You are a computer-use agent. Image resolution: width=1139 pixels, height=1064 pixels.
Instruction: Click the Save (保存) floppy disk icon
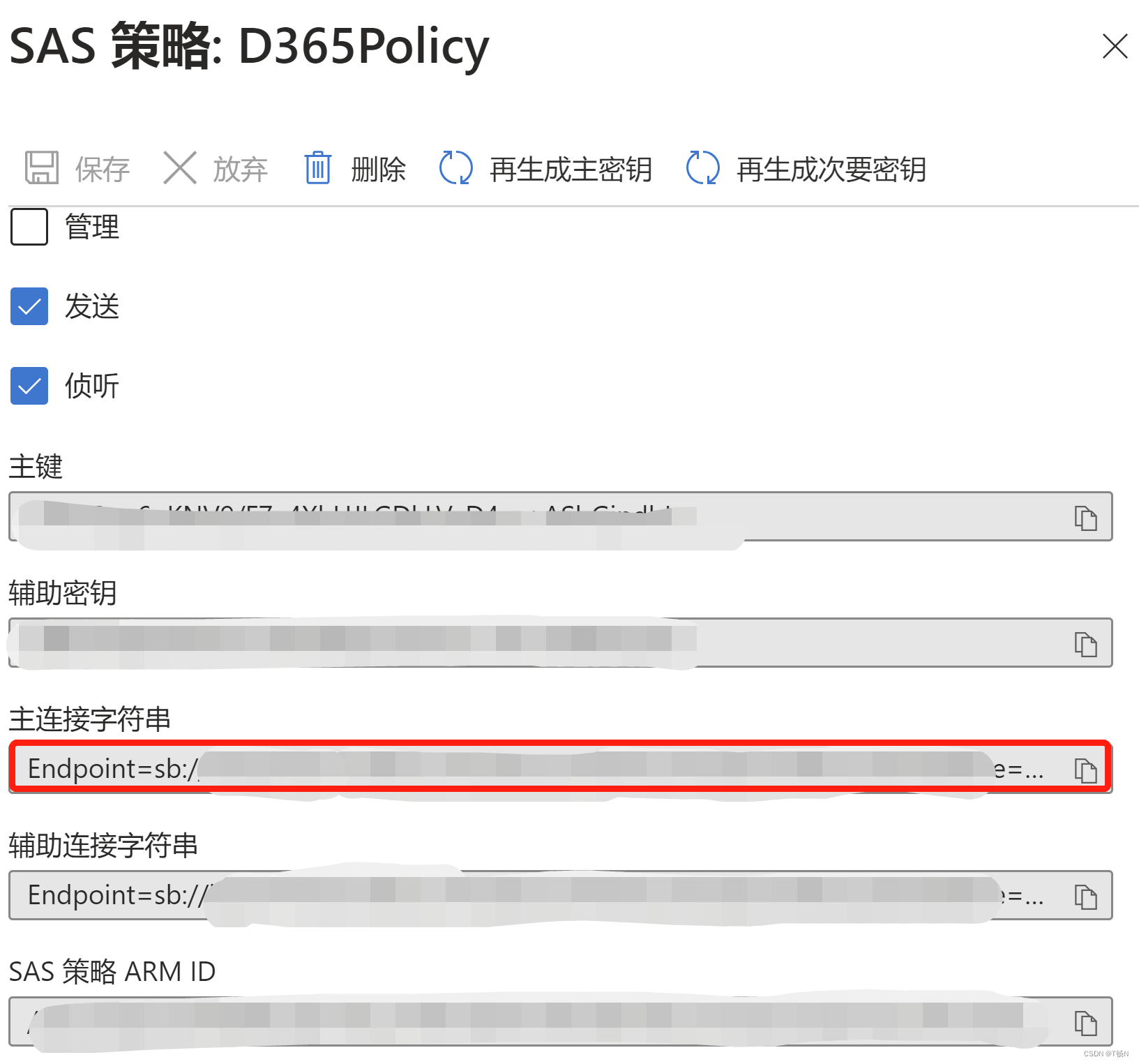(42, 168)
